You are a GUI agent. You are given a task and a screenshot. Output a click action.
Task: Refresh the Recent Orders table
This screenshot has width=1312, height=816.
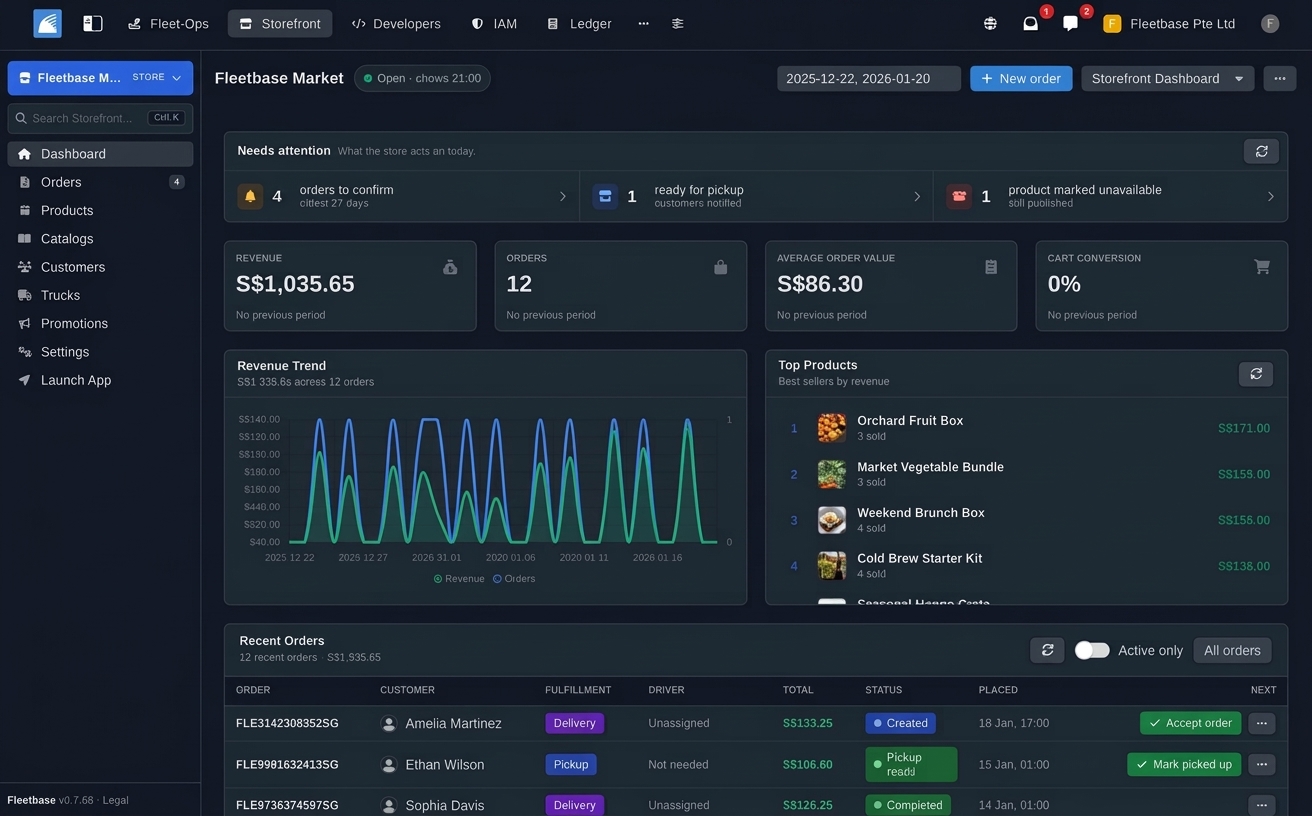[x=1047, y=650]
